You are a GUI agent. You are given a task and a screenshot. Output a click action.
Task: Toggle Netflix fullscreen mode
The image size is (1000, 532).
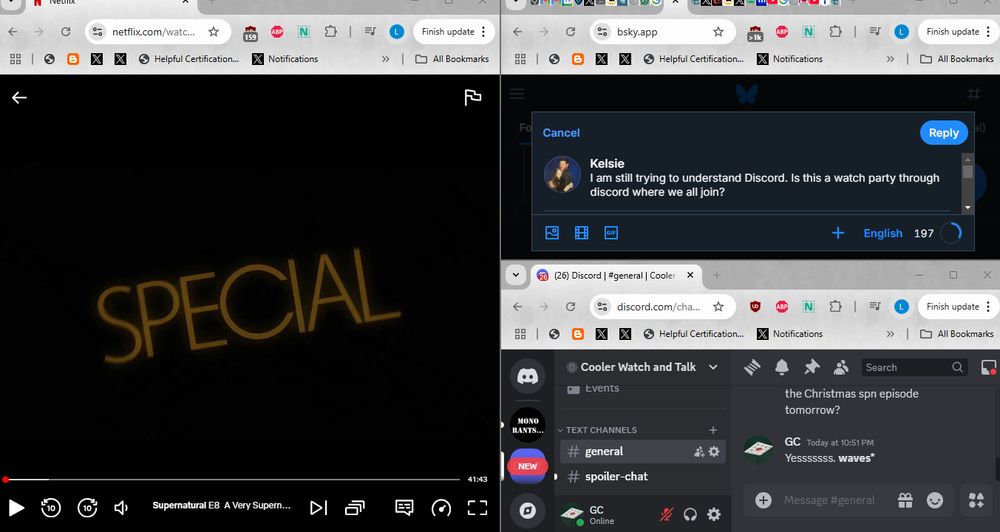[x=477, y=508]
